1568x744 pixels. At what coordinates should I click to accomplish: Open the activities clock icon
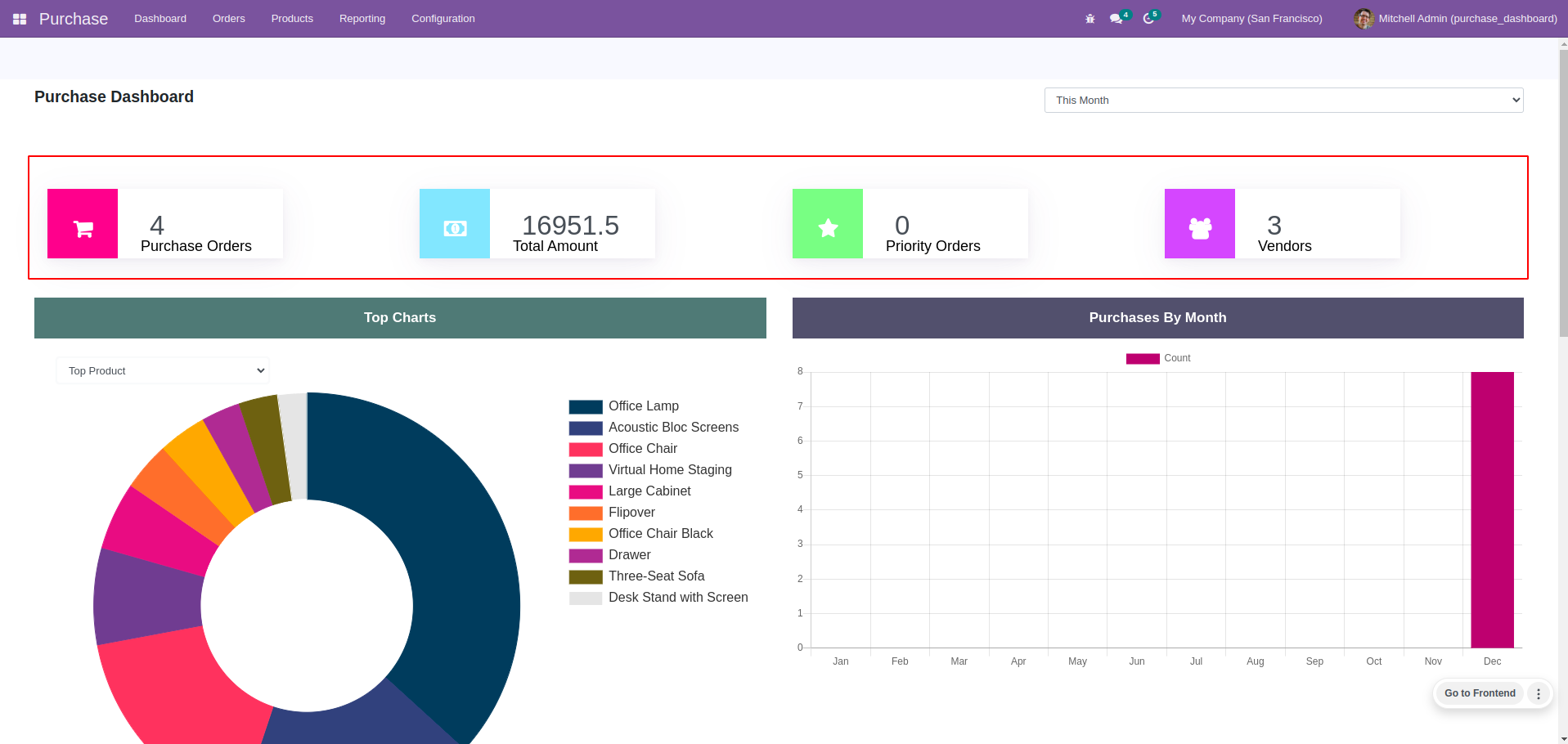click(x=1148, y=19)
